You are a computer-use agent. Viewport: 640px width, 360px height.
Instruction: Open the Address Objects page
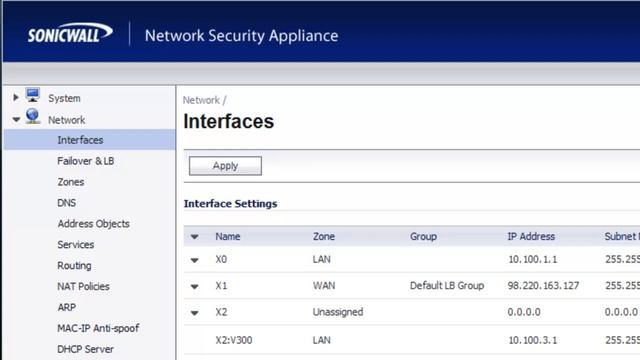coord(93,224)
